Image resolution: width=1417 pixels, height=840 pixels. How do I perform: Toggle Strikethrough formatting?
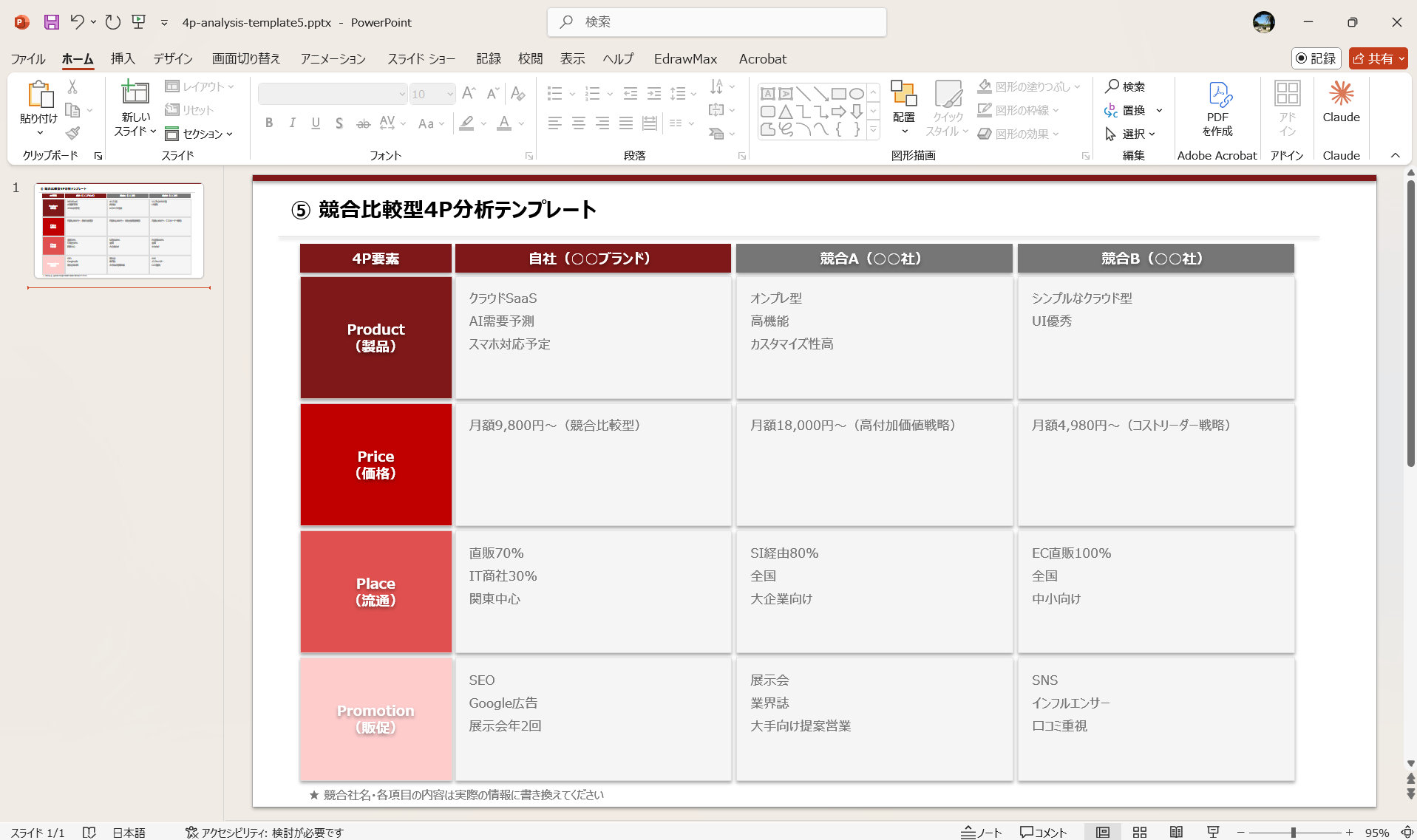[x=363, y=123]
